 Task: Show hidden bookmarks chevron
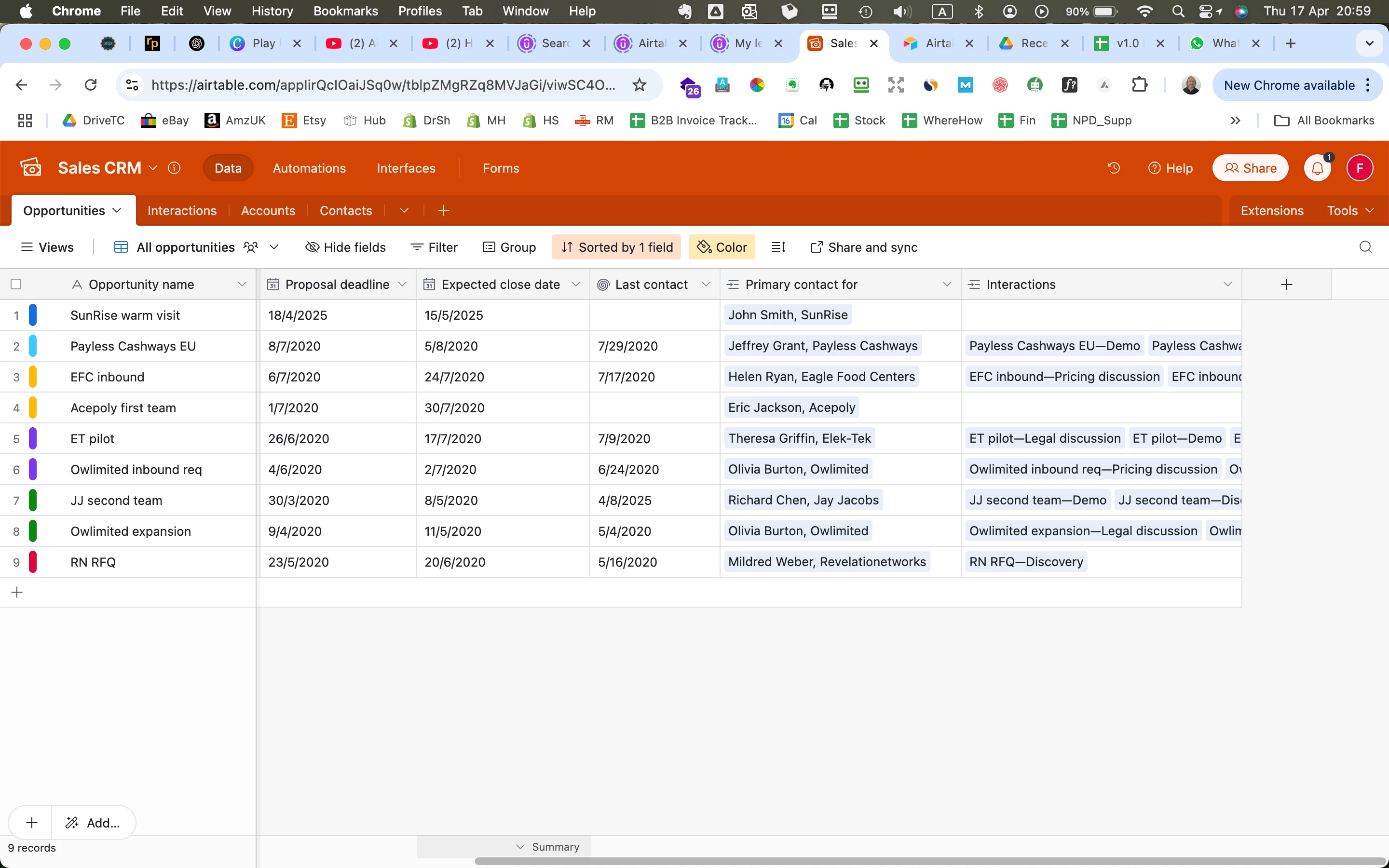pos(1235,121)
